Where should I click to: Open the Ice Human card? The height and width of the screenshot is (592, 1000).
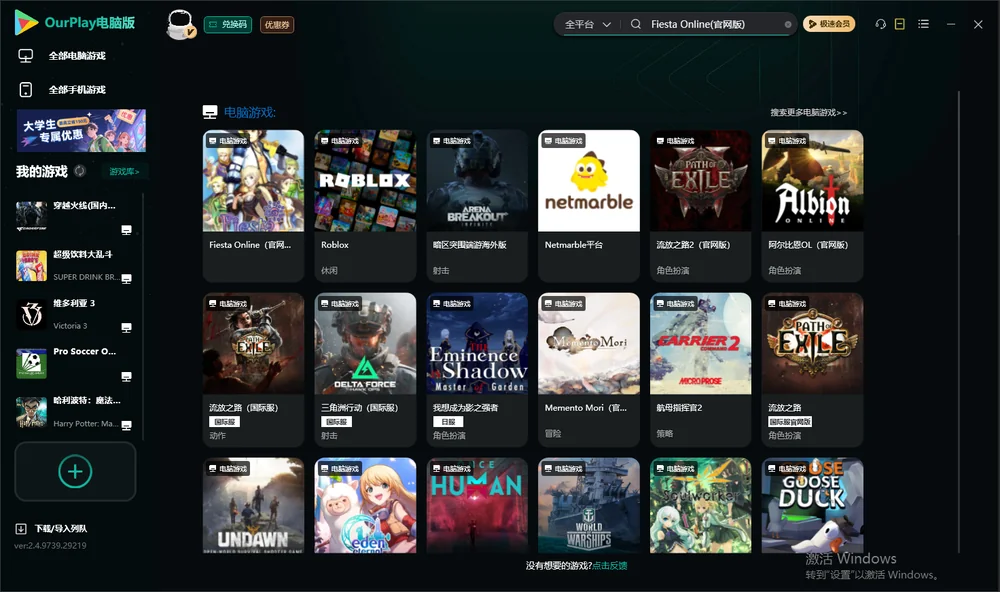(477, 505)
